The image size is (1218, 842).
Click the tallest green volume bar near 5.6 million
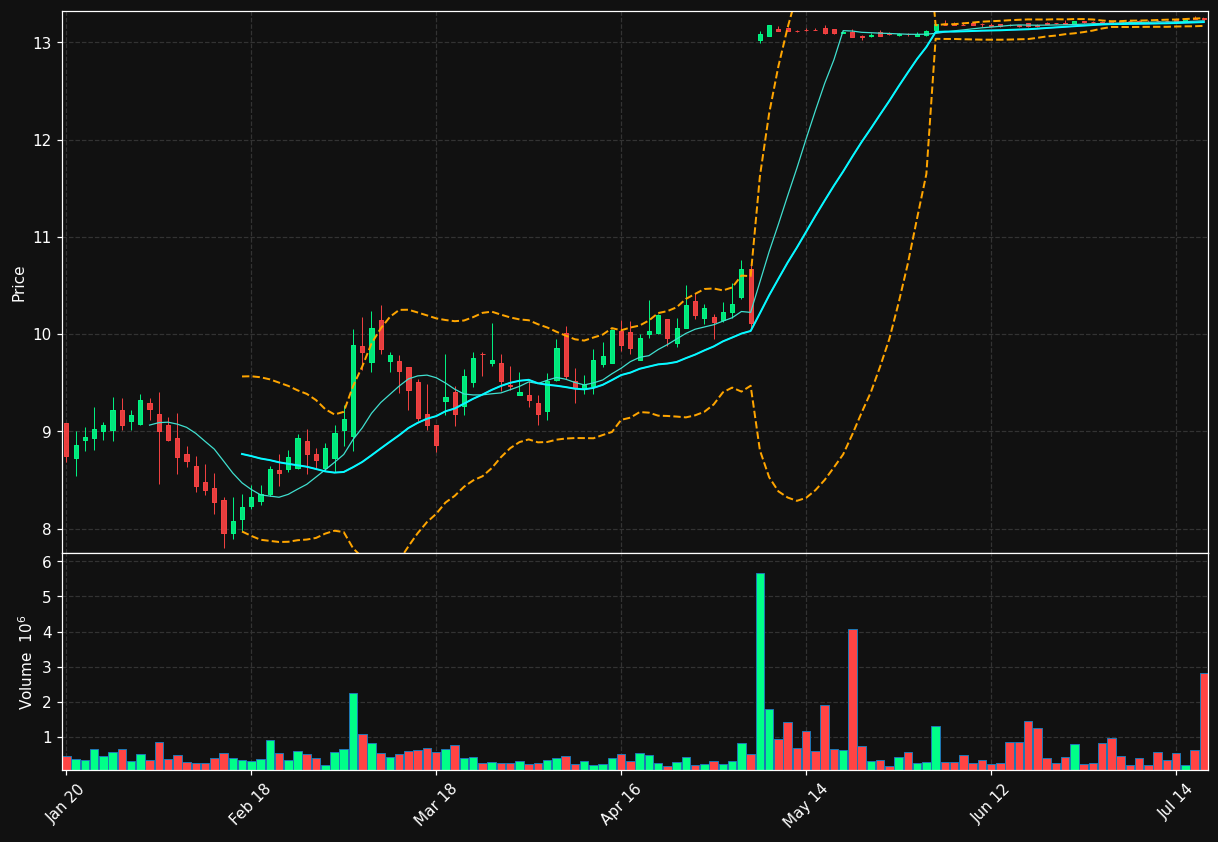coord(760,671)
